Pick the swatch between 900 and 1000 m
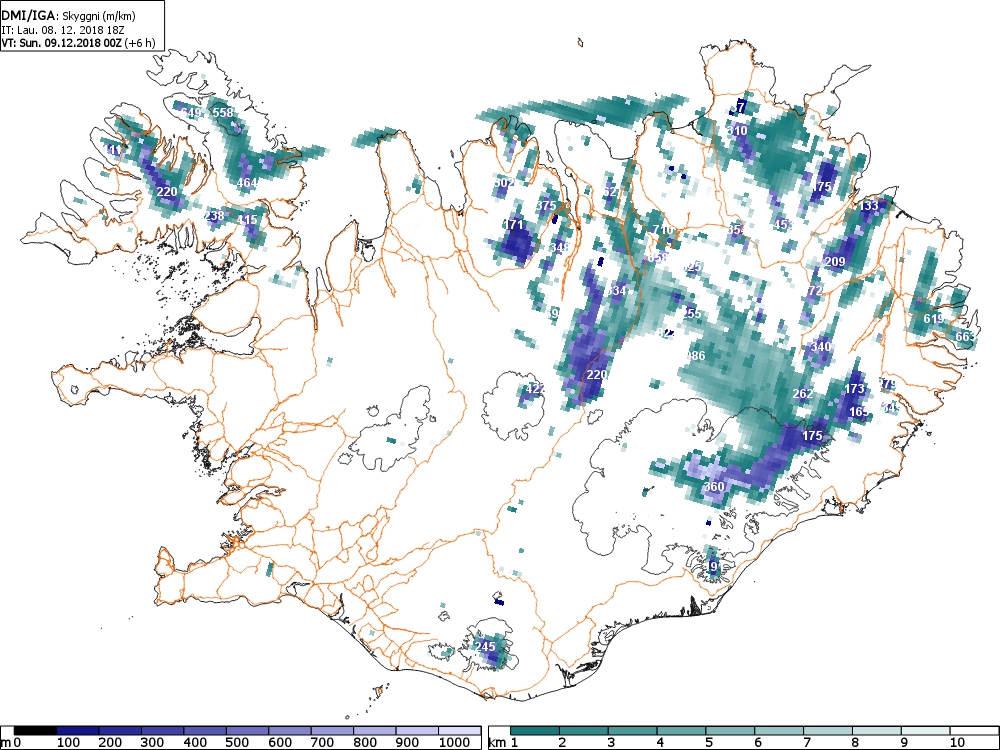1000x750 pixels. tap(417, 730)
